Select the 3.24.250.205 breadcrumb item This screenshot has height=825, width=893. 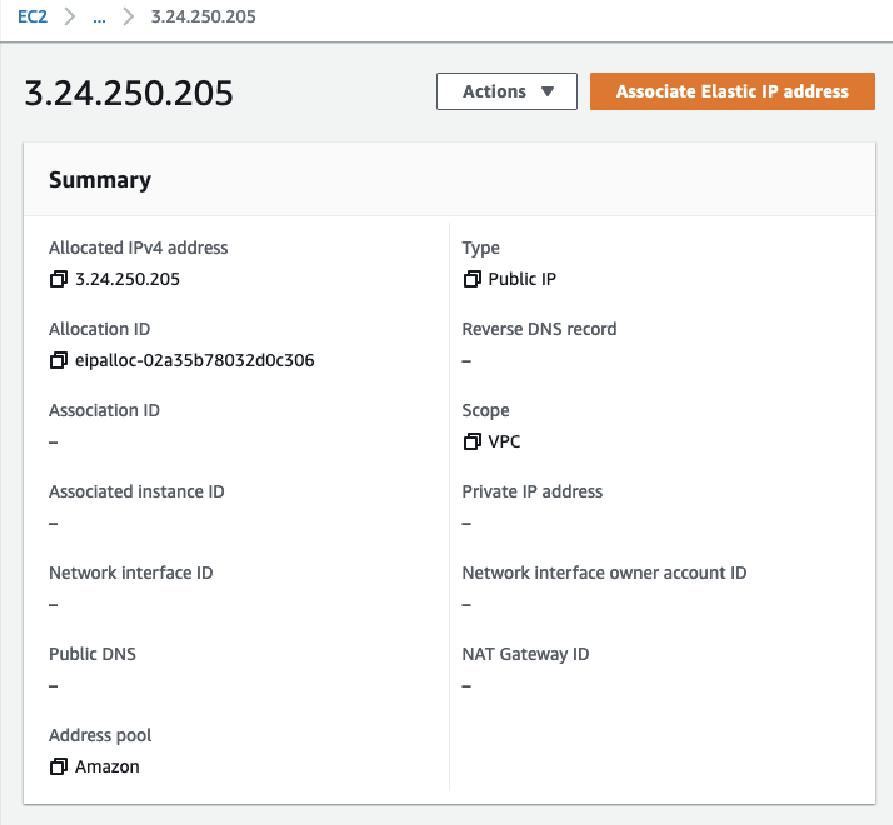pos(203,17)
